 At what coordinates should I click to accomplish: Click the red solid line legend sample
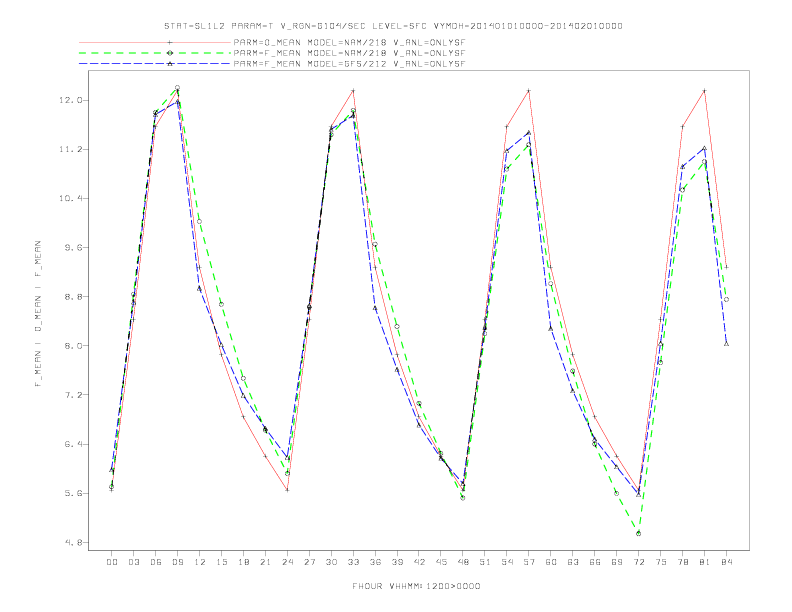(x=155, y=42)
